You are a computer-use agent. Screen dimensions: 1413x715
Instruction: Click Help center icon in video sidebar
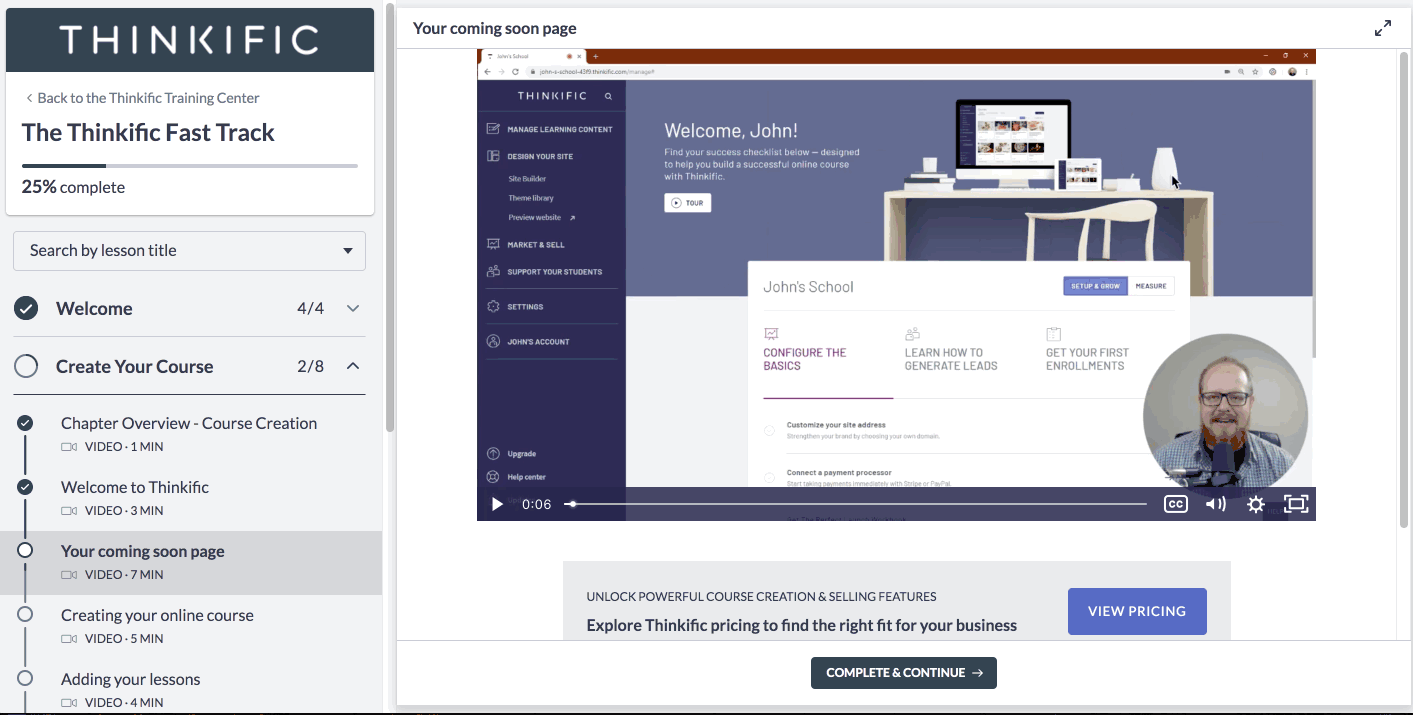click(x=493, y=477)
